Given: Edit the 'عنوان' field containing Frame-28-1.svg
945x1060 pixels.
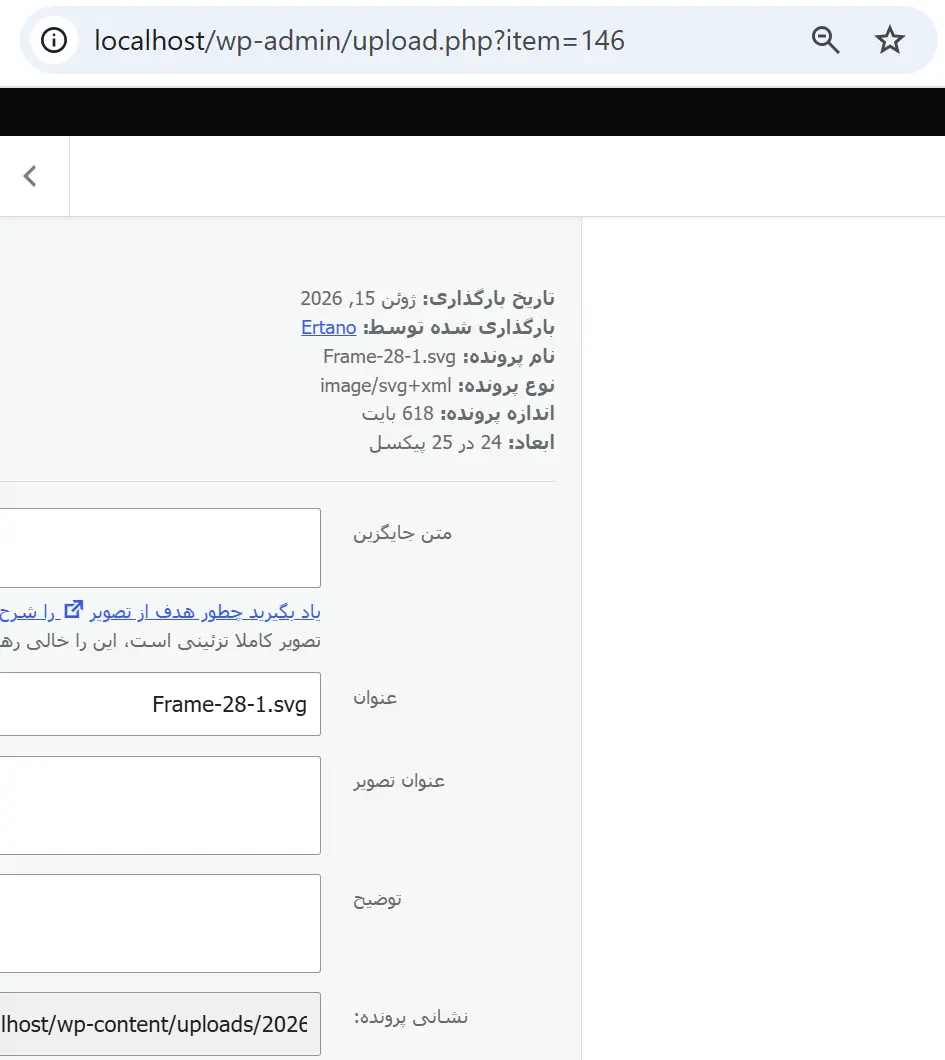Looking at the screenshot, I should pos(160,704).
